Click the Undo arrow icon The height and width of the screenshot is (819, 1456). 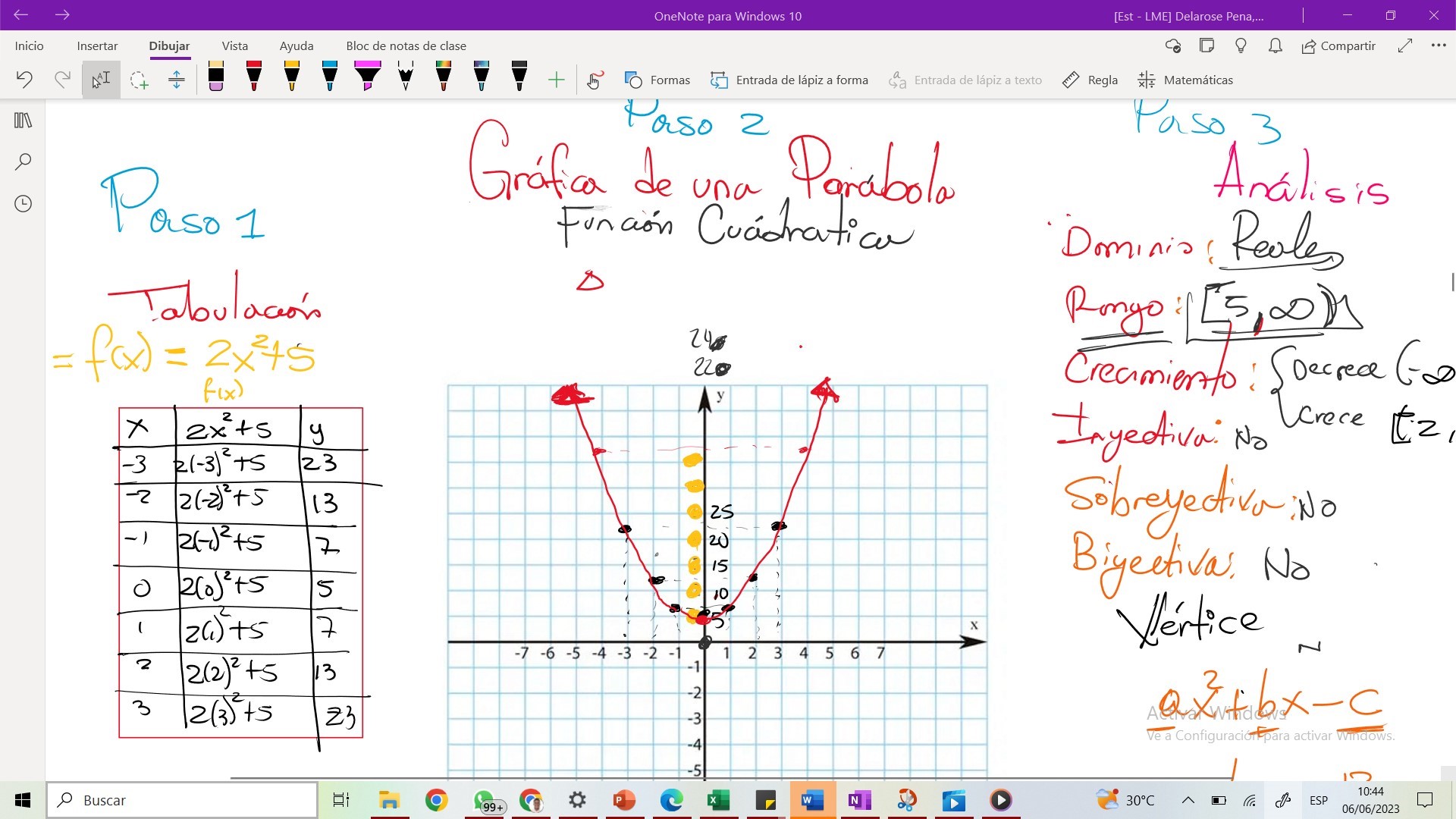(x=24, y=80)
